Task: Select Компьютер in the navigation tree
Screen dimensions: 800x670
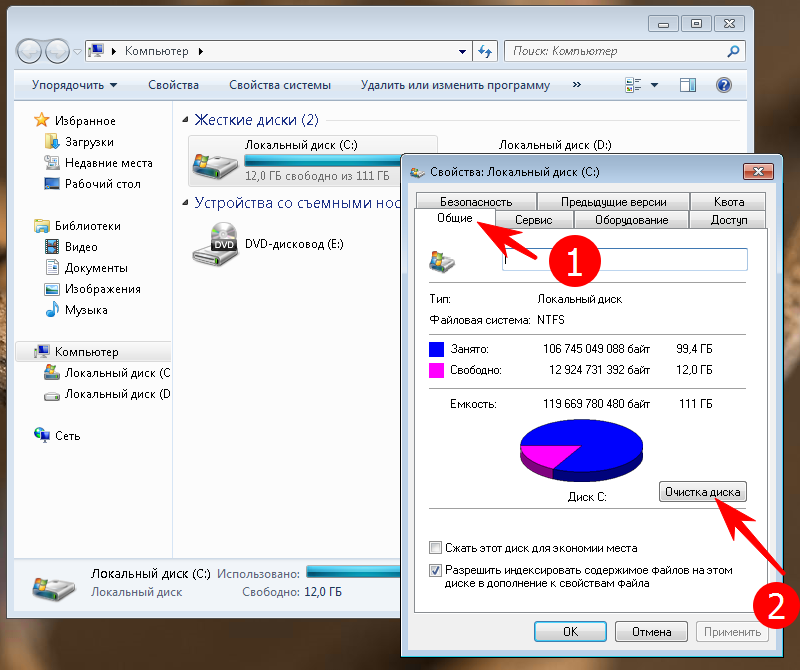Action: 94,352
